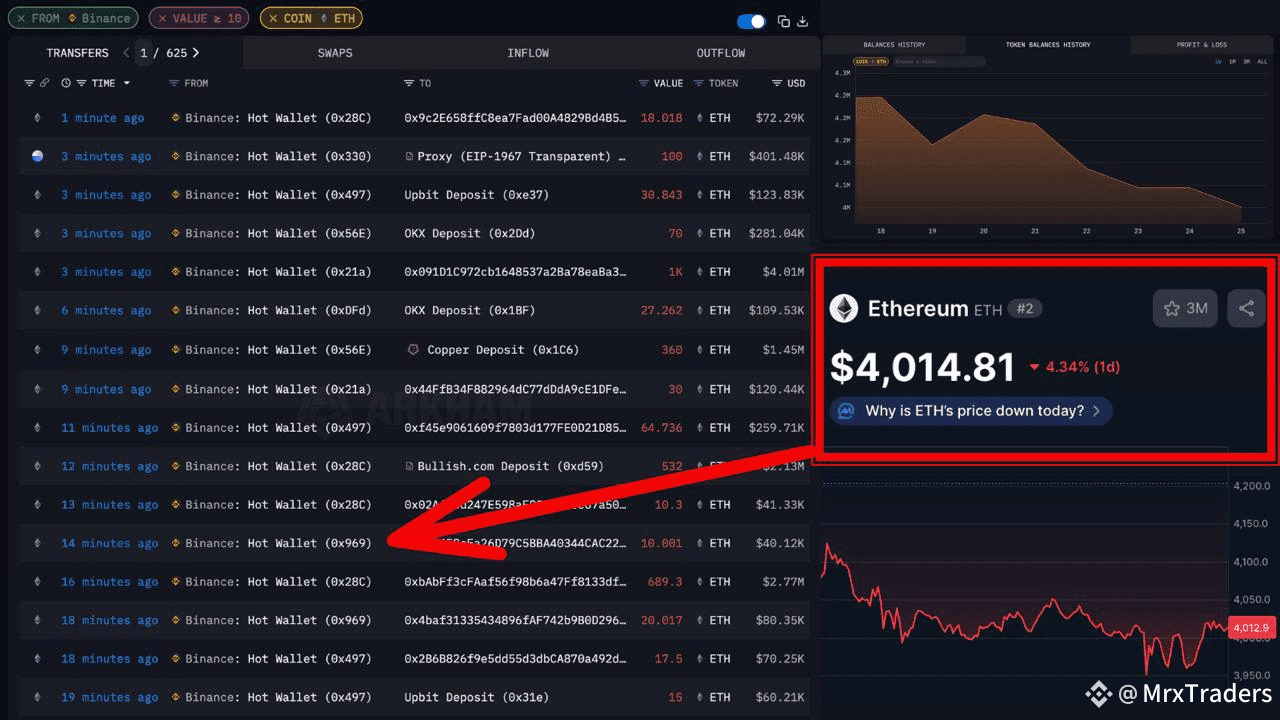Click chain icon in the '1 minute ago' row
The height and width of the screenshot is (720, 1280).
coord(38,118)
